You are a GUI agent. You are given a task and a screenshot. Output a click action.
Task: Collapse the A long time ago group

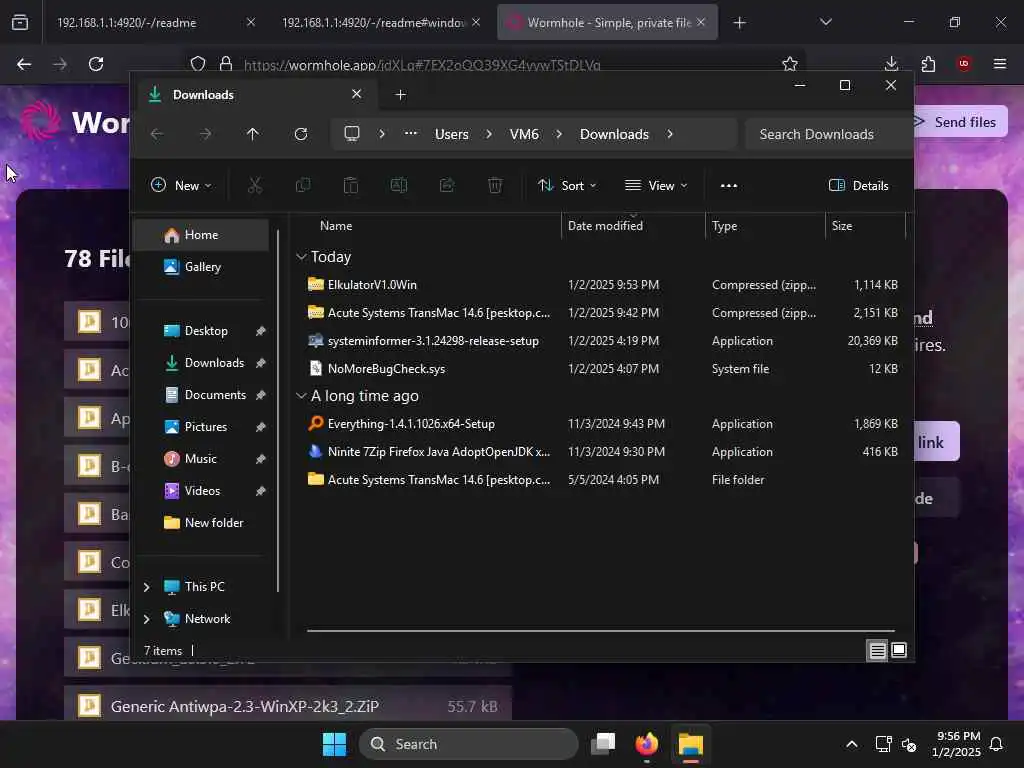pyautogui.click(x=301, y=396)
